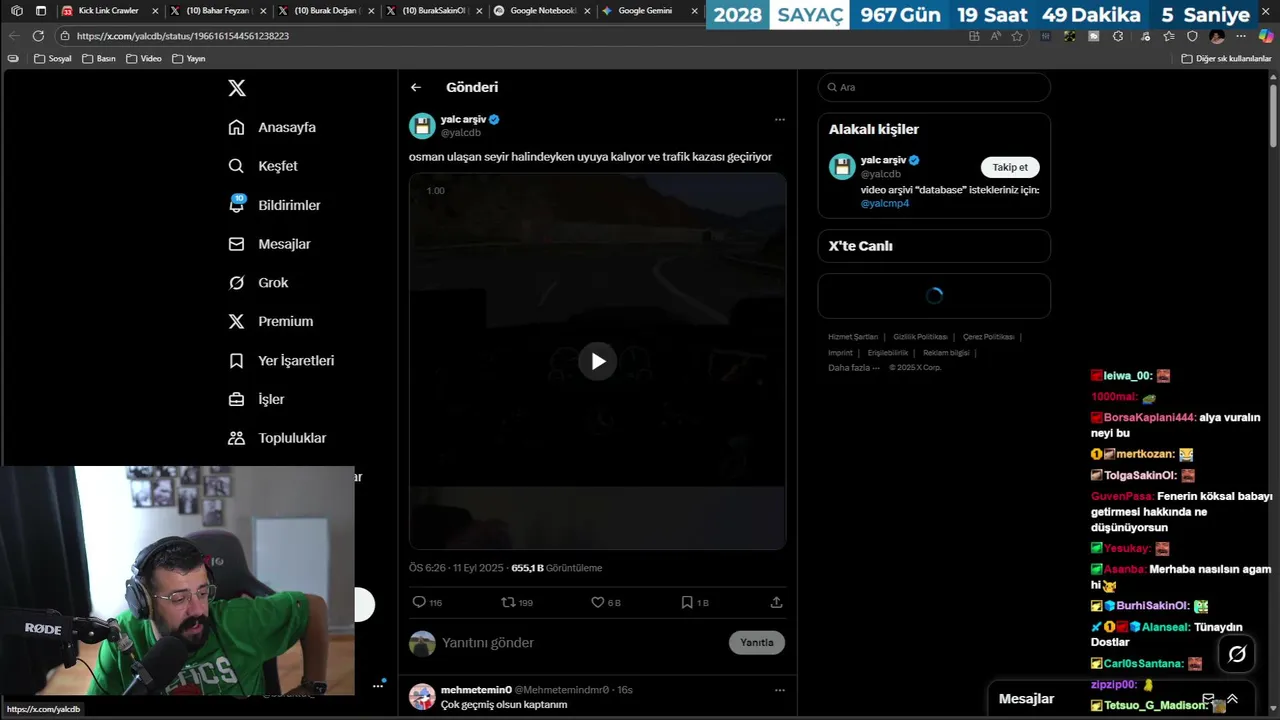Open the Yayın bookmarks folder
The height and width of the screenshot is (720, 1280).
[x=189, y=58]
